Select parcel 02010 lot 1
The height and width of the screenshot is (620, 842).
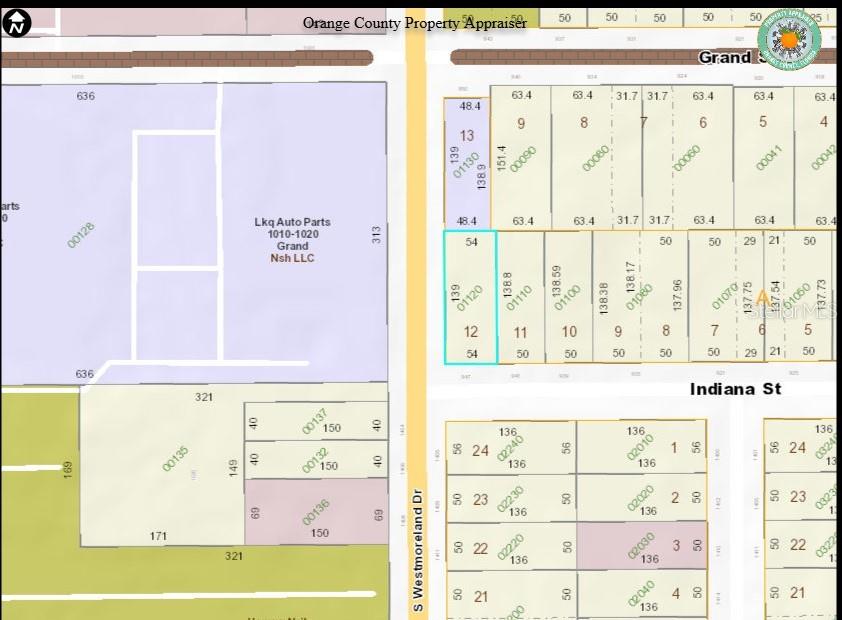click(x=640, y=446)
